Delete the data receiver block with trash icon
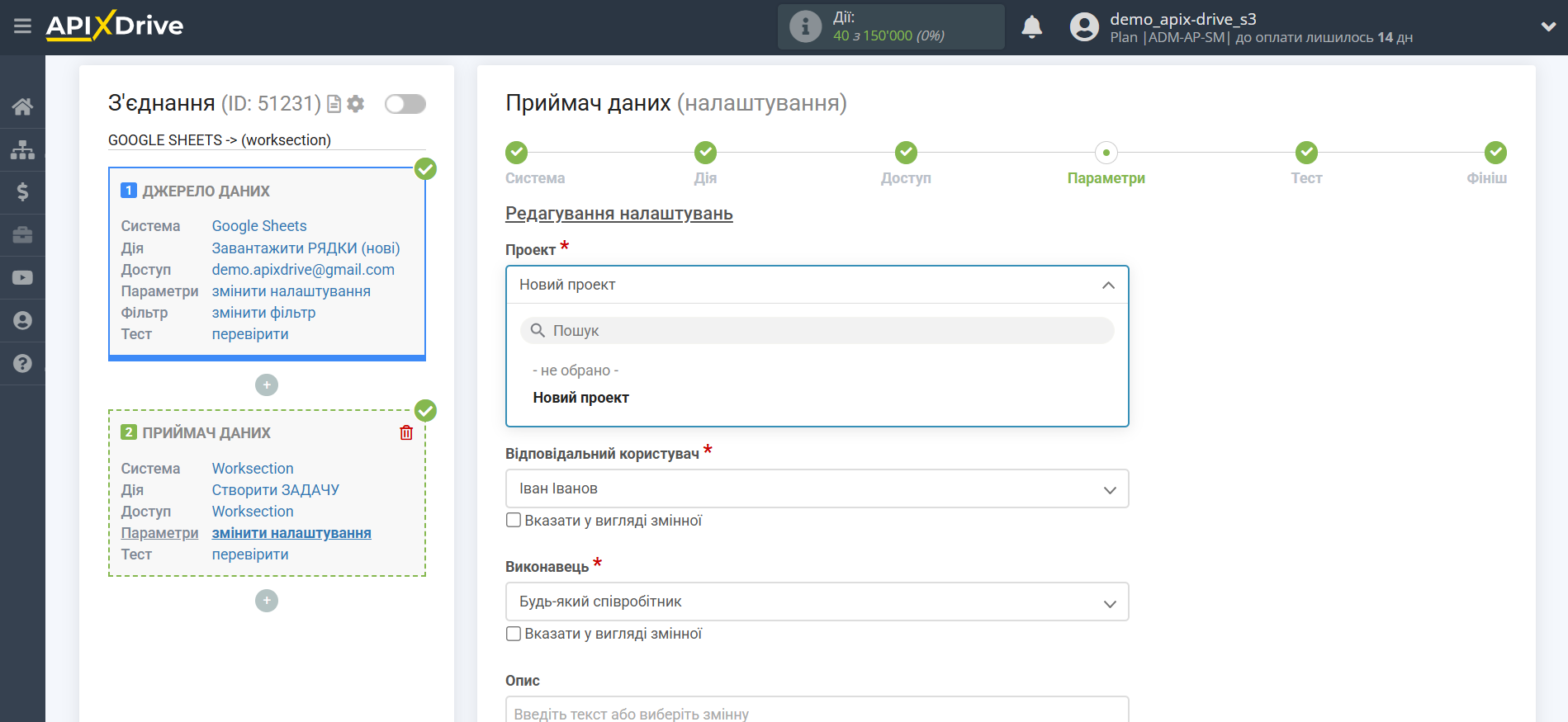 406,433
